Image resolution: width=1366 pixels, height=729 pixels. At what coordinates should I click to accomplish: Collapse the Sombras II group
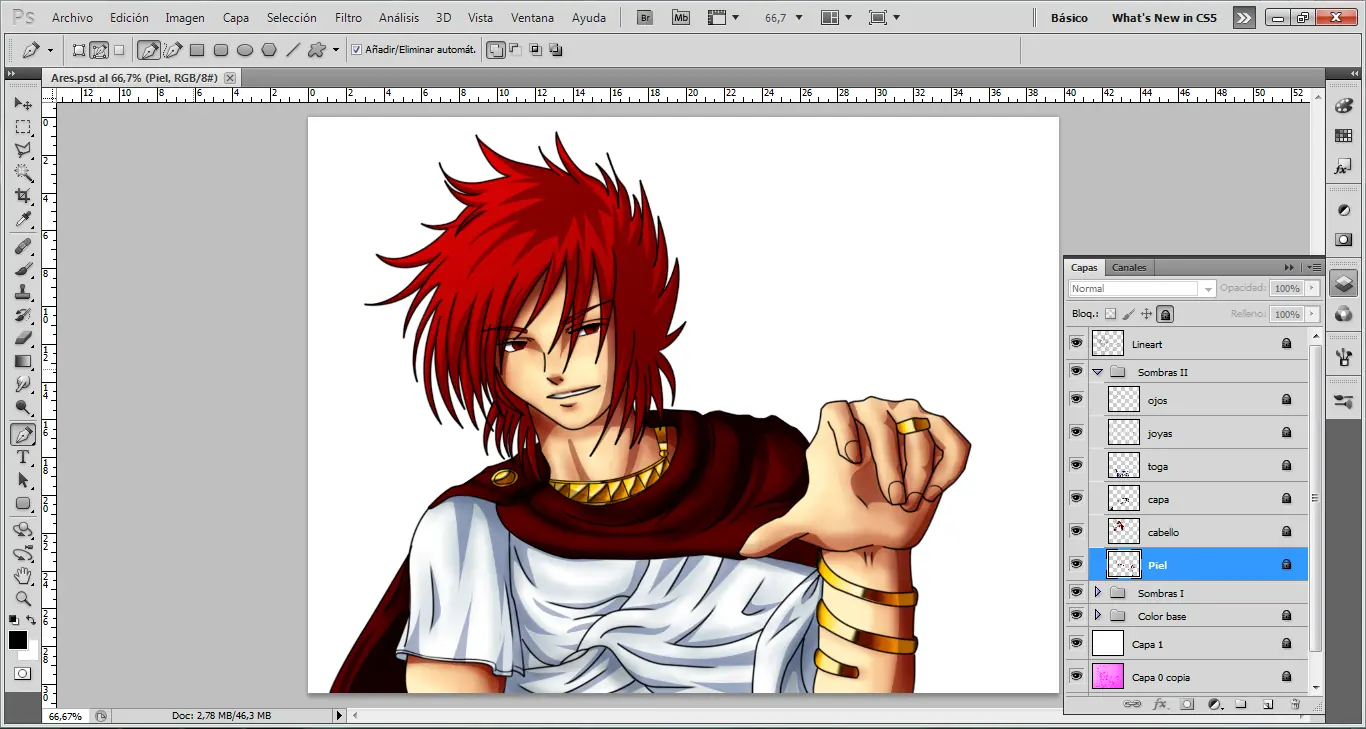coord(1097,372)
